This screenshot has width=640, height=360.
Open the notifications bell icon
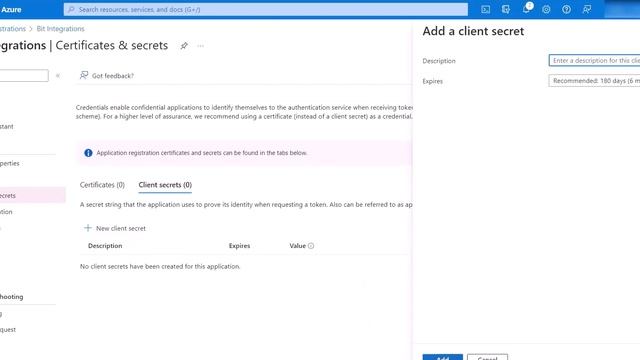point(527,9)
